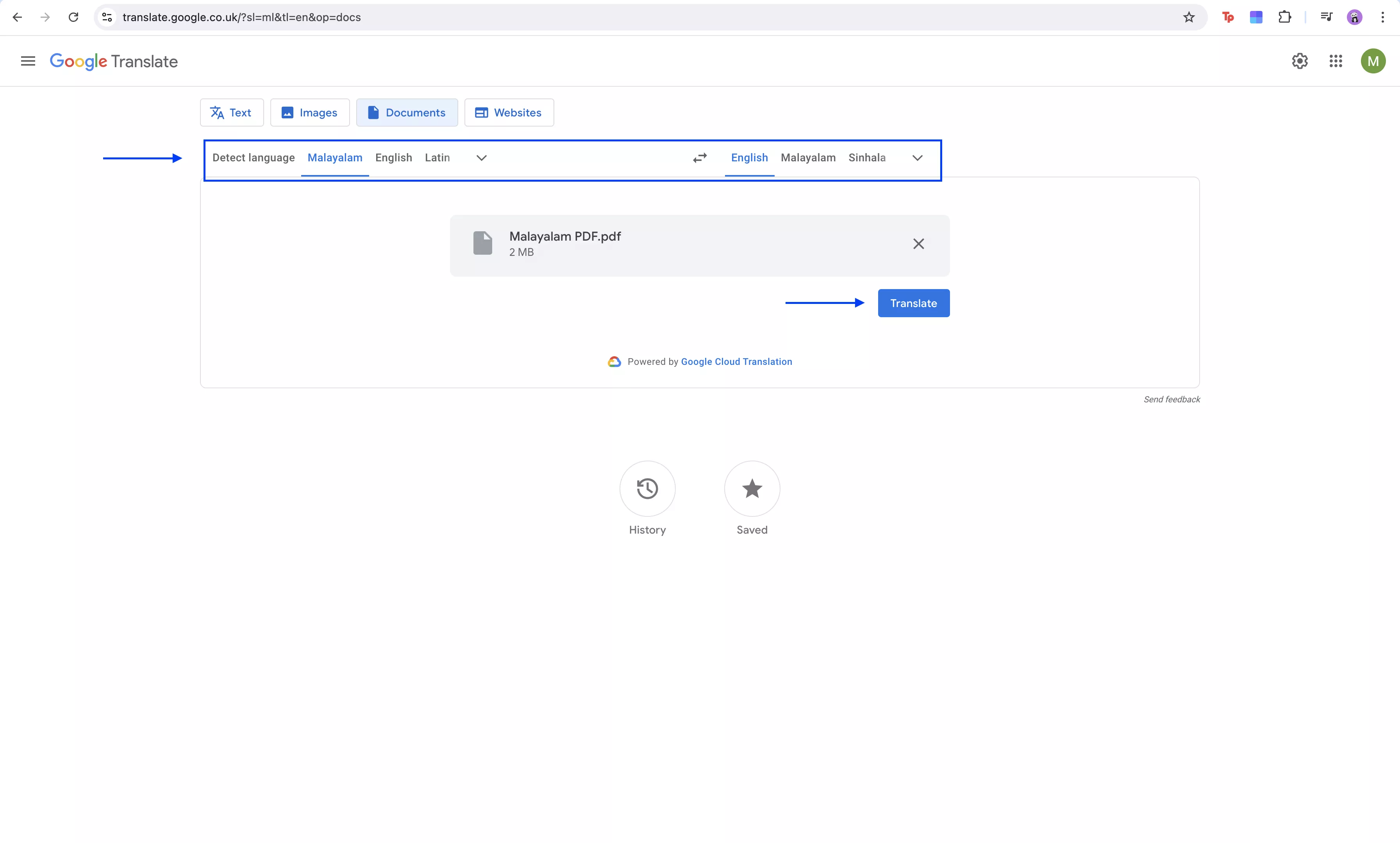1400x843 pixels.
Task: Select Sinhala as target language
Action: (x=867, y=157)
